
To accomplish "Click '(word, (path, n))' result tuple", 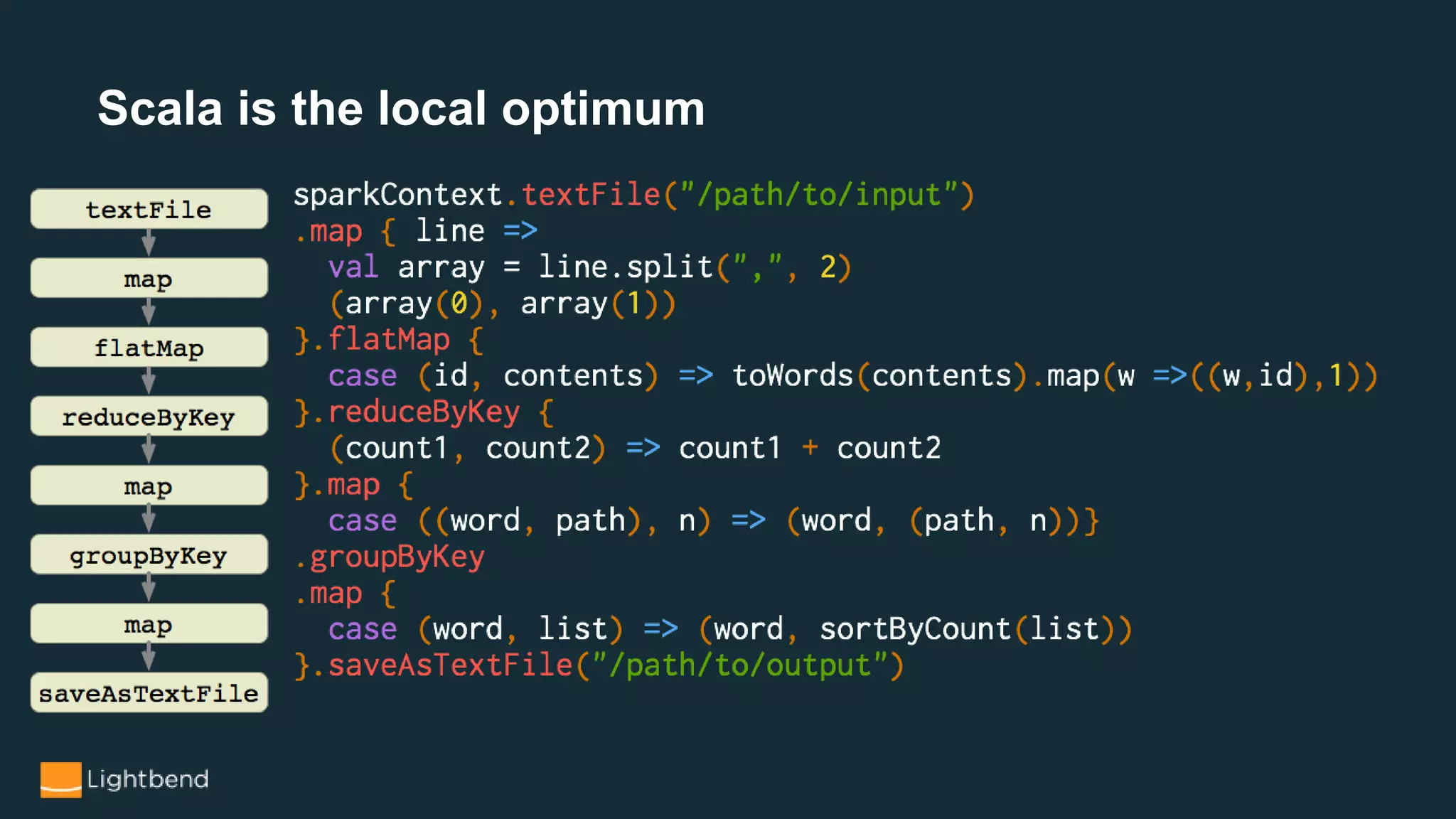I will [936, 520].
